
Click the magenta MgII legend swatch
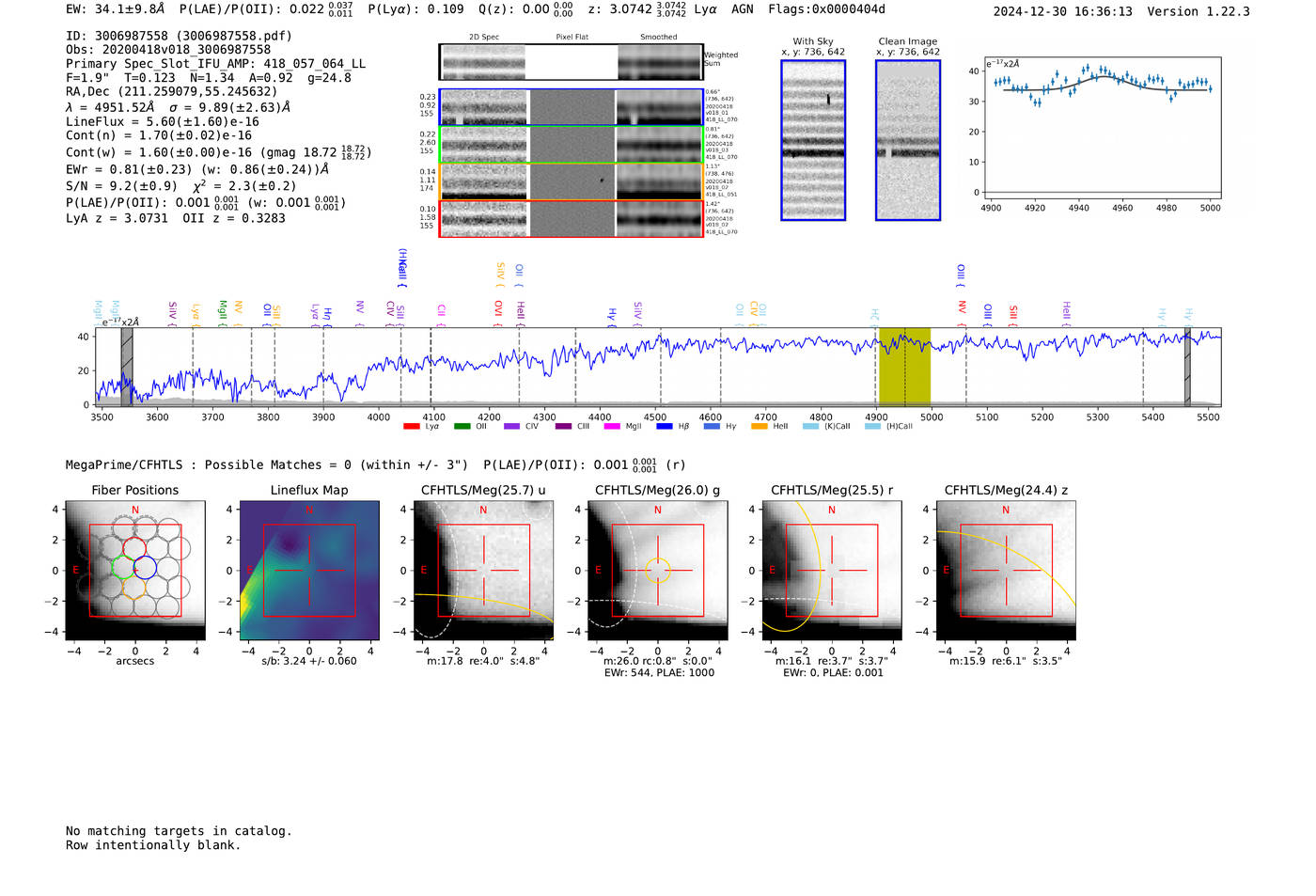(x=612, y=427)
